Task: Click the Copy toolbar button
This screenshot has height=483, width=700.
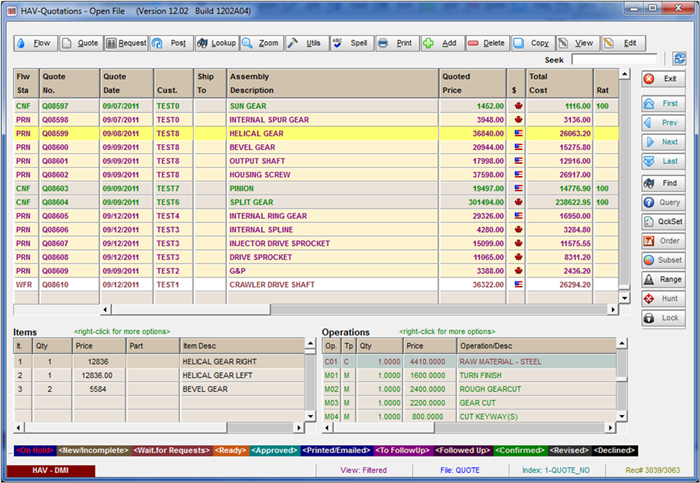Action: (x=533, y=43)
